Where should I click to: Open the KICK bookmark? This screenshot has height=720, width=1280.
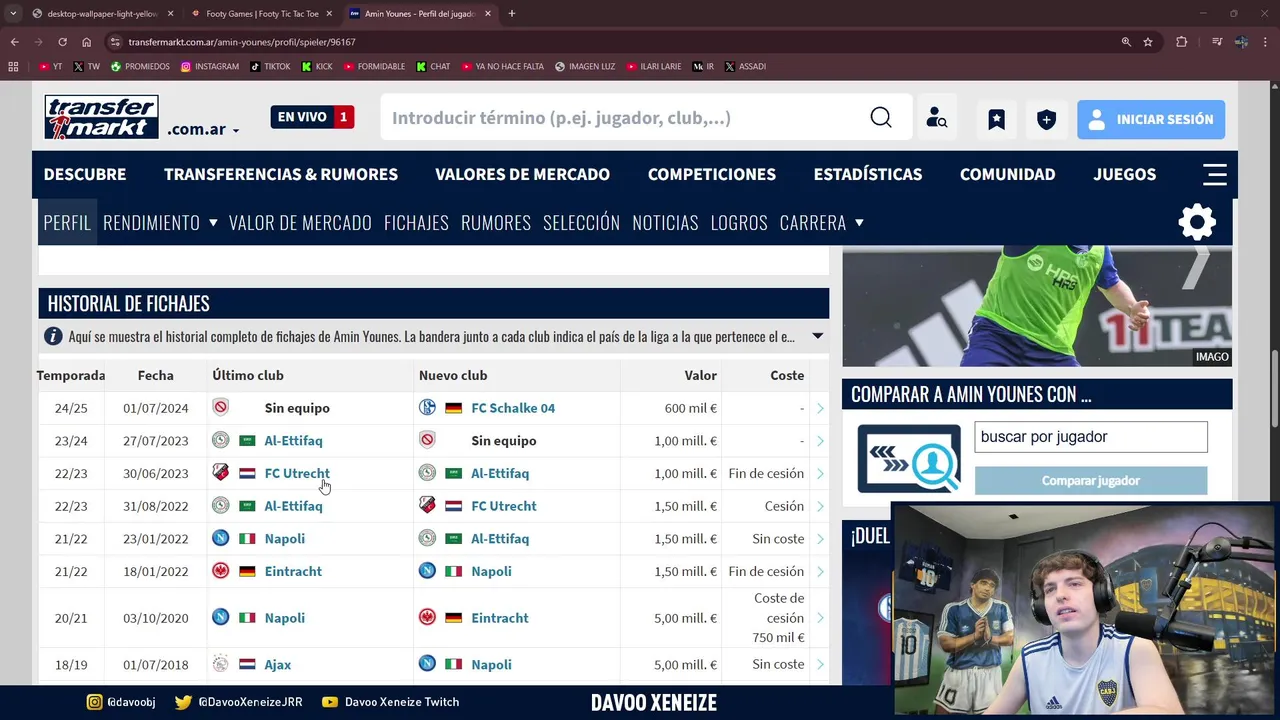pos(317,67)
